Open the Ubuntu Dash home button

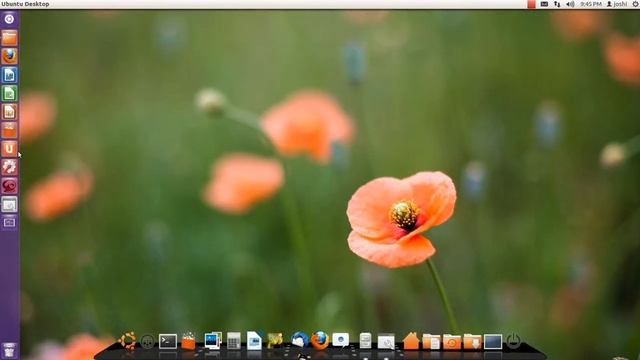click(x=9, y=19)
